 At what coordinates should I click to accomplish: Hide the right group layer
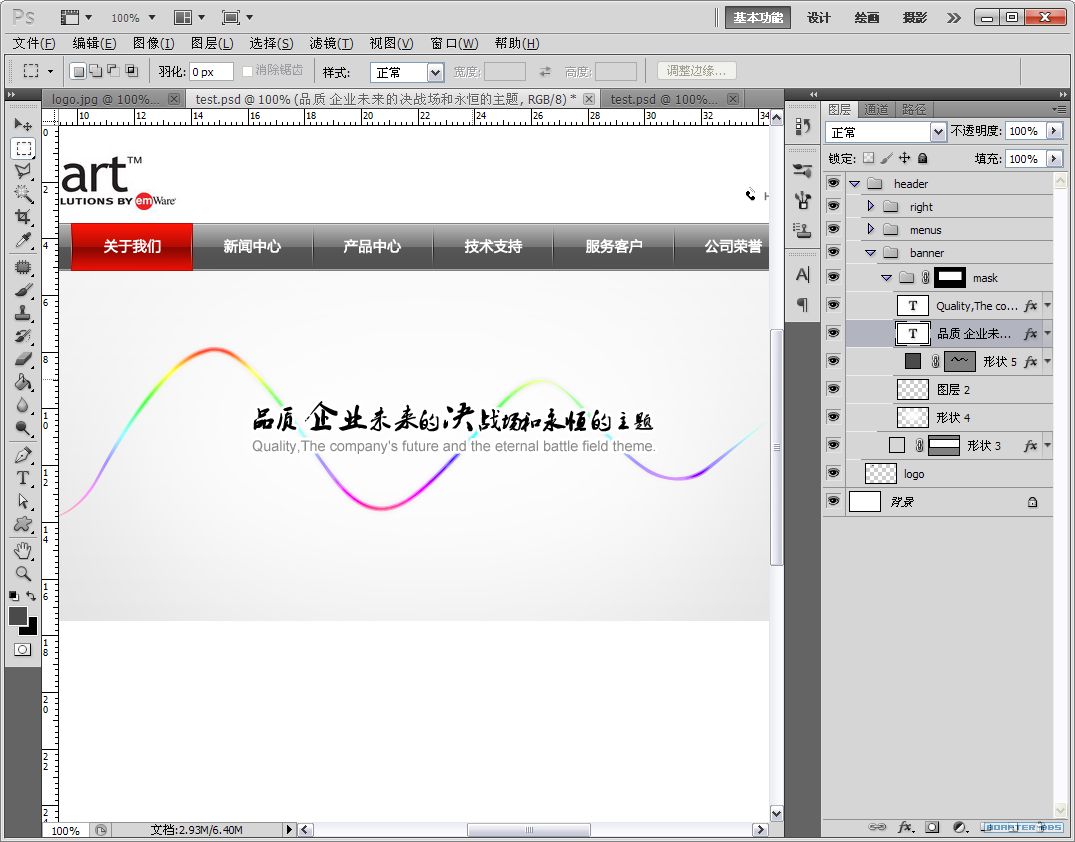[x=833, y=206]
